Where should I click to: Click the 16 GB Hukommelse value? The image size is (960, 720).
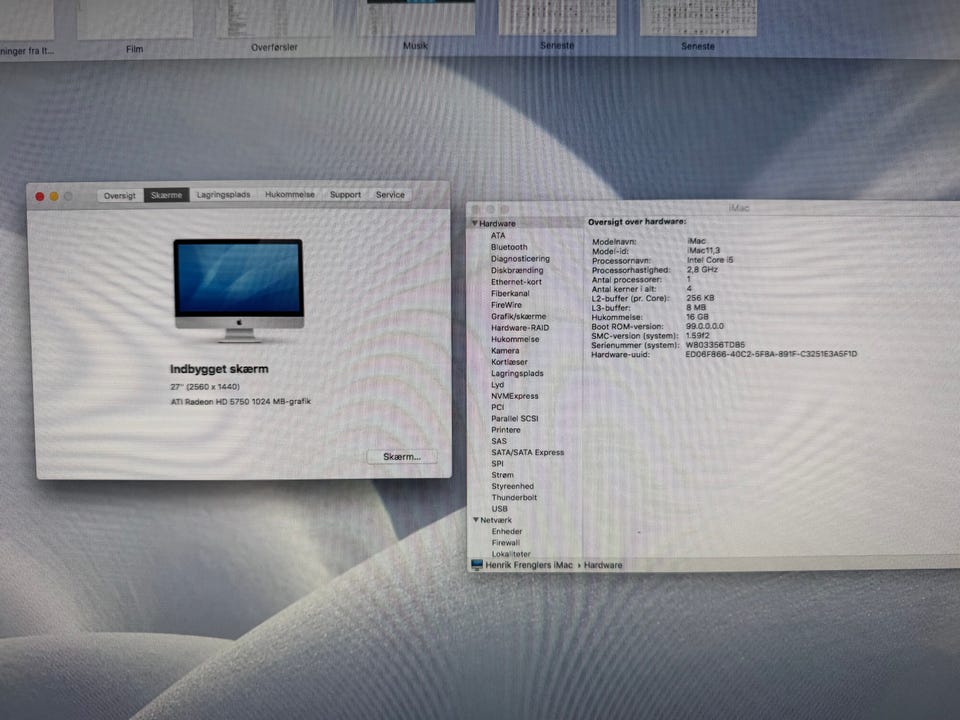click(697, 317)
